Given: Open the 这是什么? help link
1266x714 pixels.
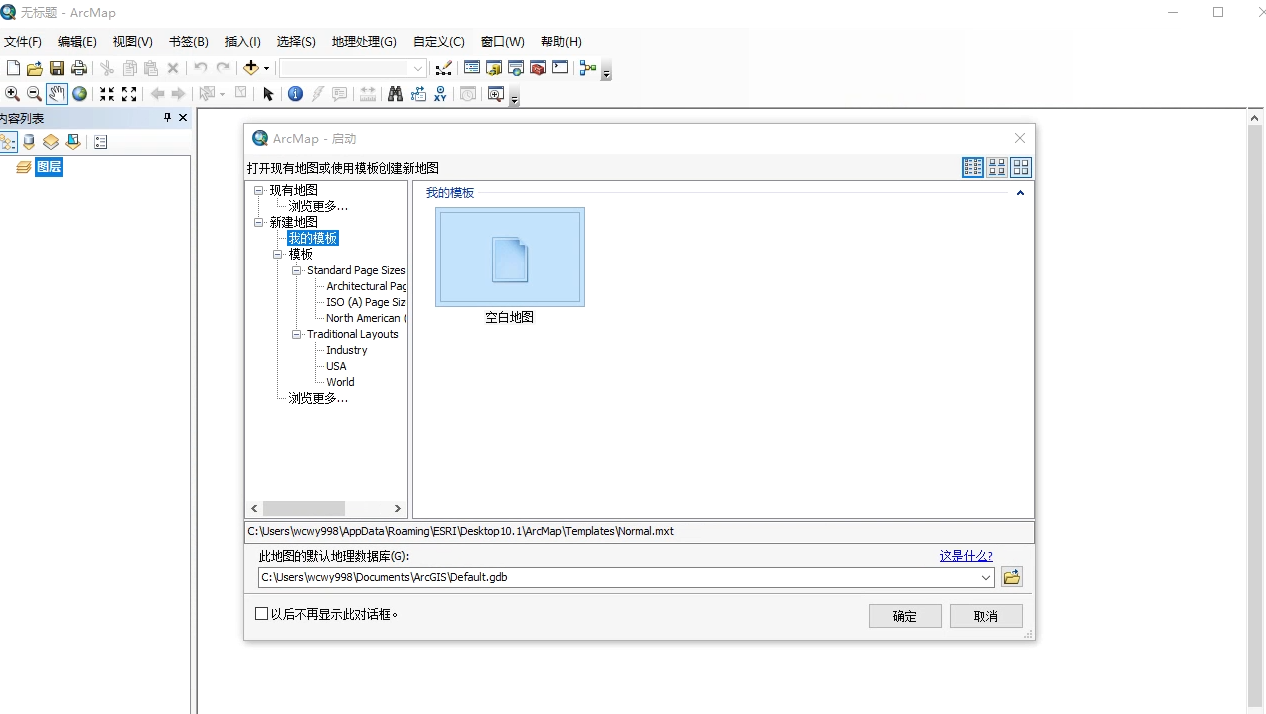Looking at the screenshot, I should [x=966, y=556].
